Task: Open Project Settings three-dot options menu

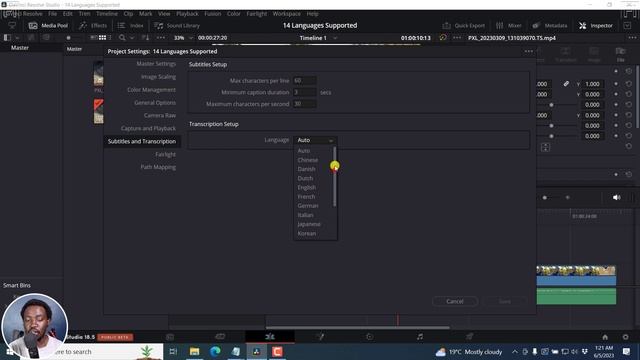Action: coord(529,51)
